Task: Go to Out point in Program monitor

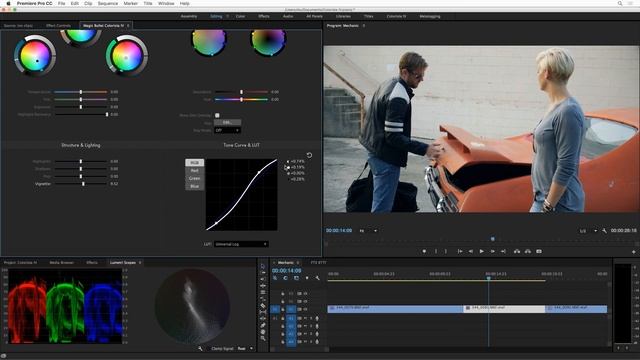Action: coord(503,251)
